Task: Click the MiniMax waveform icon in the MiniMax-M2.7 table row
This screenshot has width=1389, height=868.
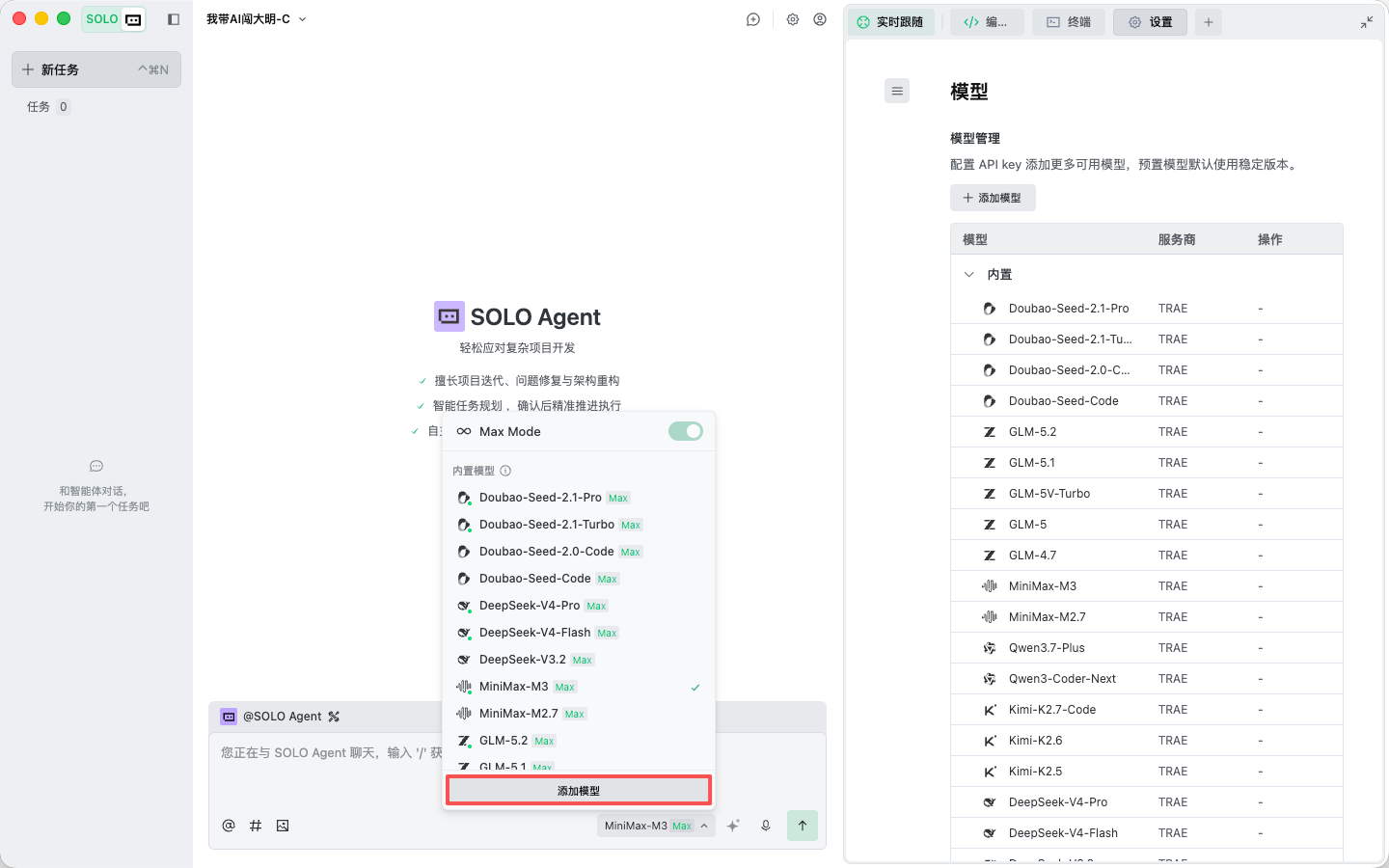Action: (x=990, y=617)
